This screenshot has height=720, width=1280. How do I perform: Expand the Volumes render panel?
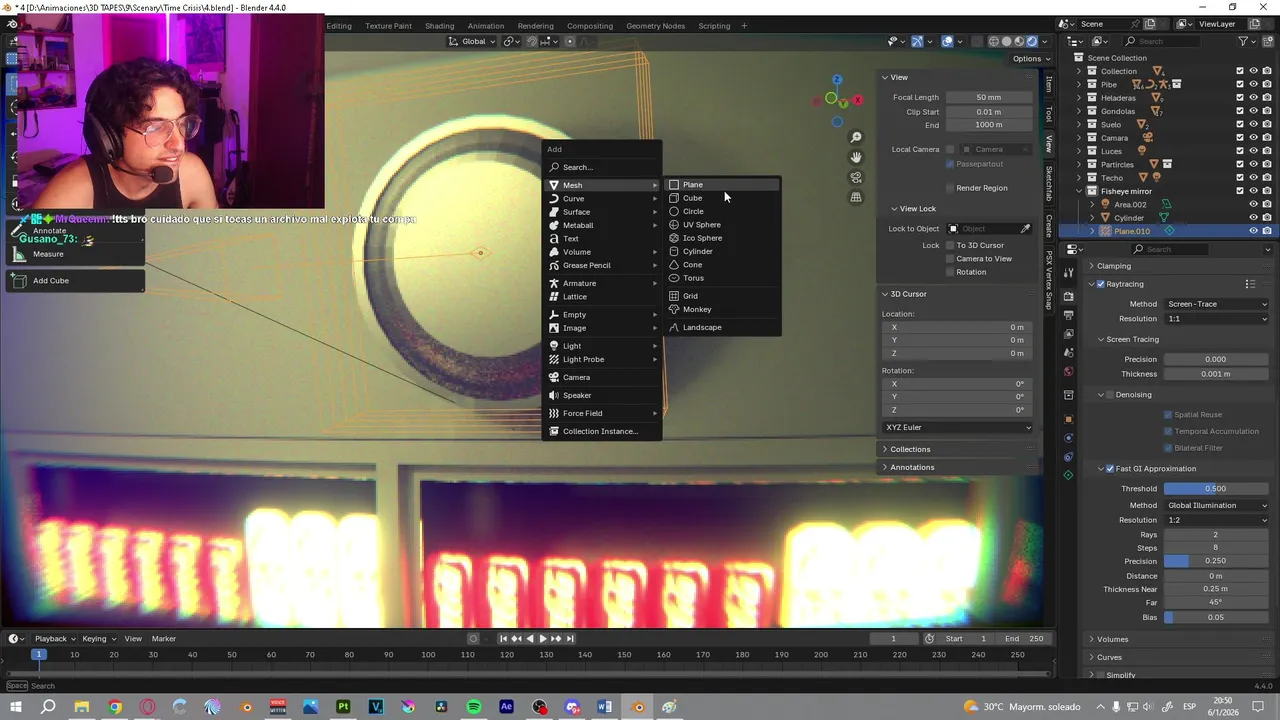point(1112,639)
